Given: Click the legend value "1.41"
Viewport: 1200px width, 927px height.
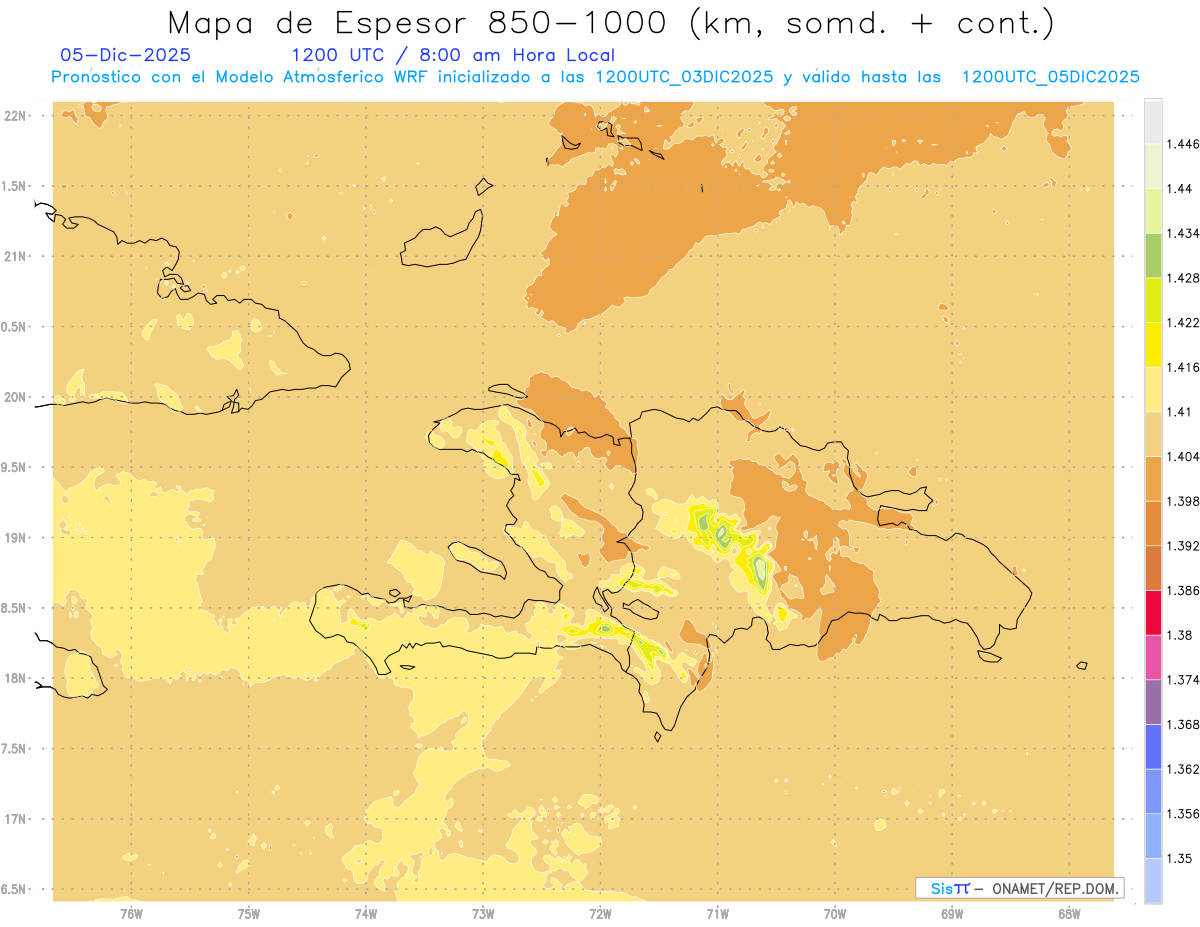Looking at the screenshot, I should point(1181,412).
